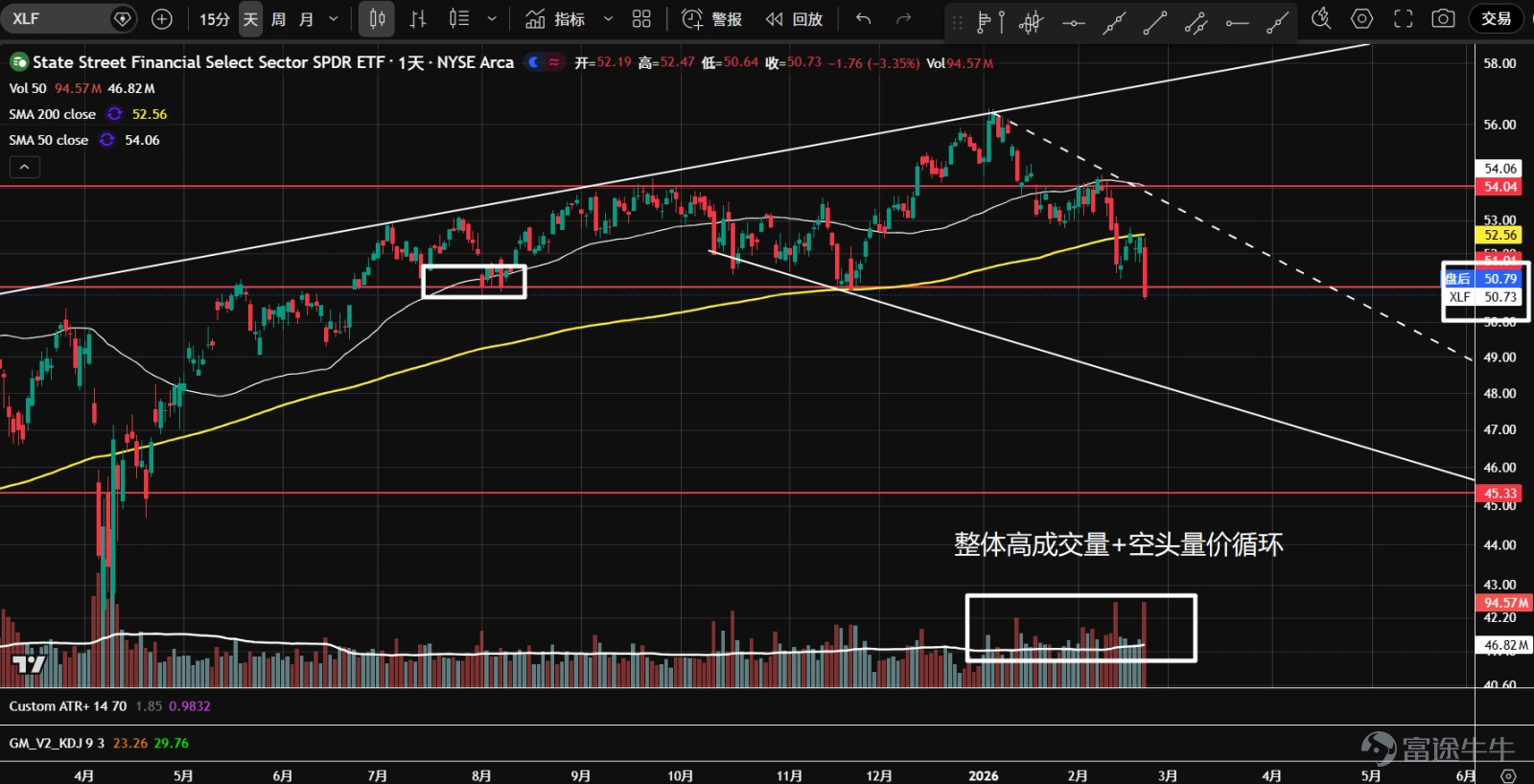
Task: Select the horizontal line drawing tool
Action: pyautogui.click(x=1074, y=21)
